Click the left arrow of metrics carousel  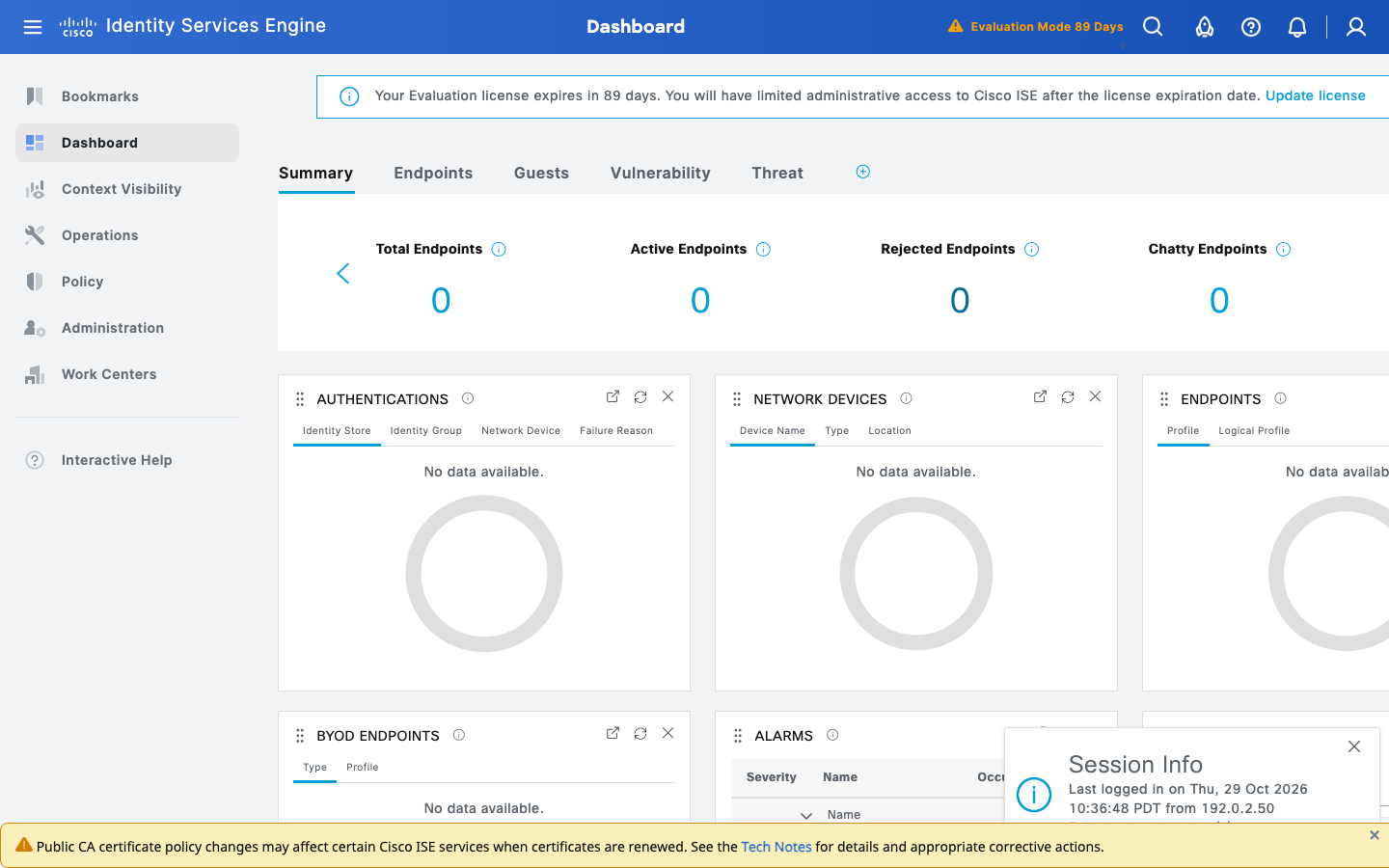pos(343,273)
